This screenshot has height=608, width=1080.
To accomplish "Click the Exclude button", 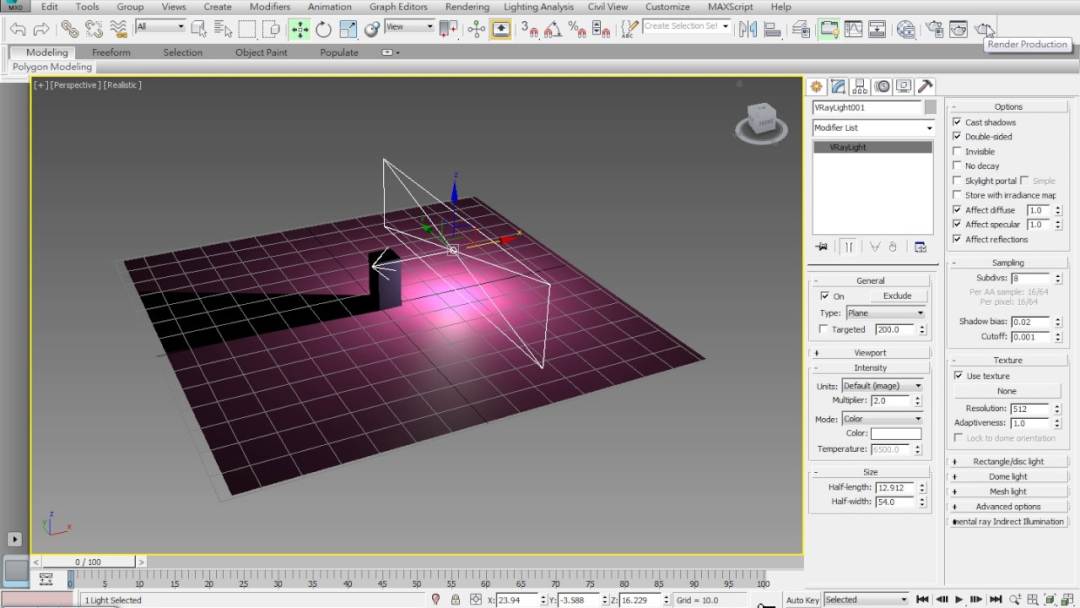I will tap(897, 296).
